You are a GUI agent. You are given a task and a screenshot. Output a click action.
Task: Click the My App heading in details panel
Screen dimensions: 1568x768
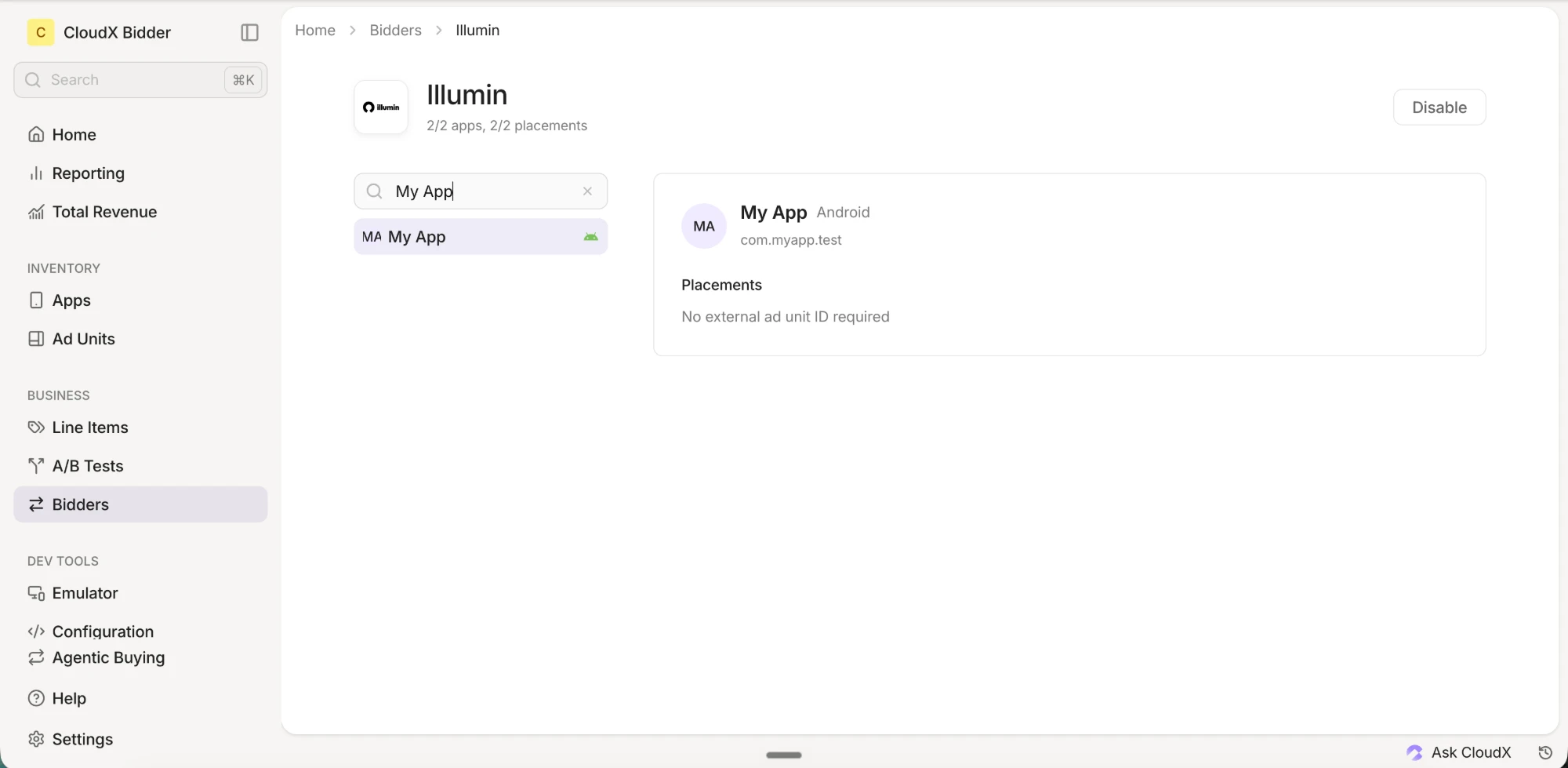[x=774, y=213]
